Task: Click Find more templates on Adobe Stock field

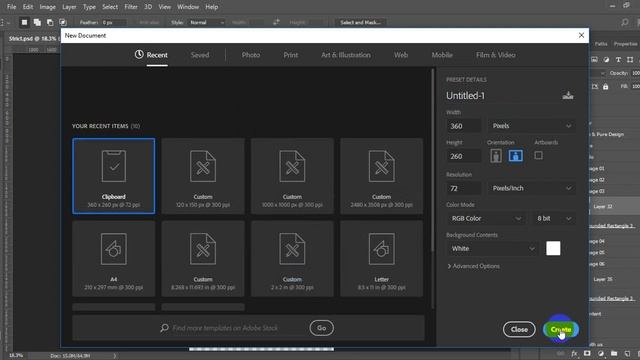Action: click(x=225, y=328)
